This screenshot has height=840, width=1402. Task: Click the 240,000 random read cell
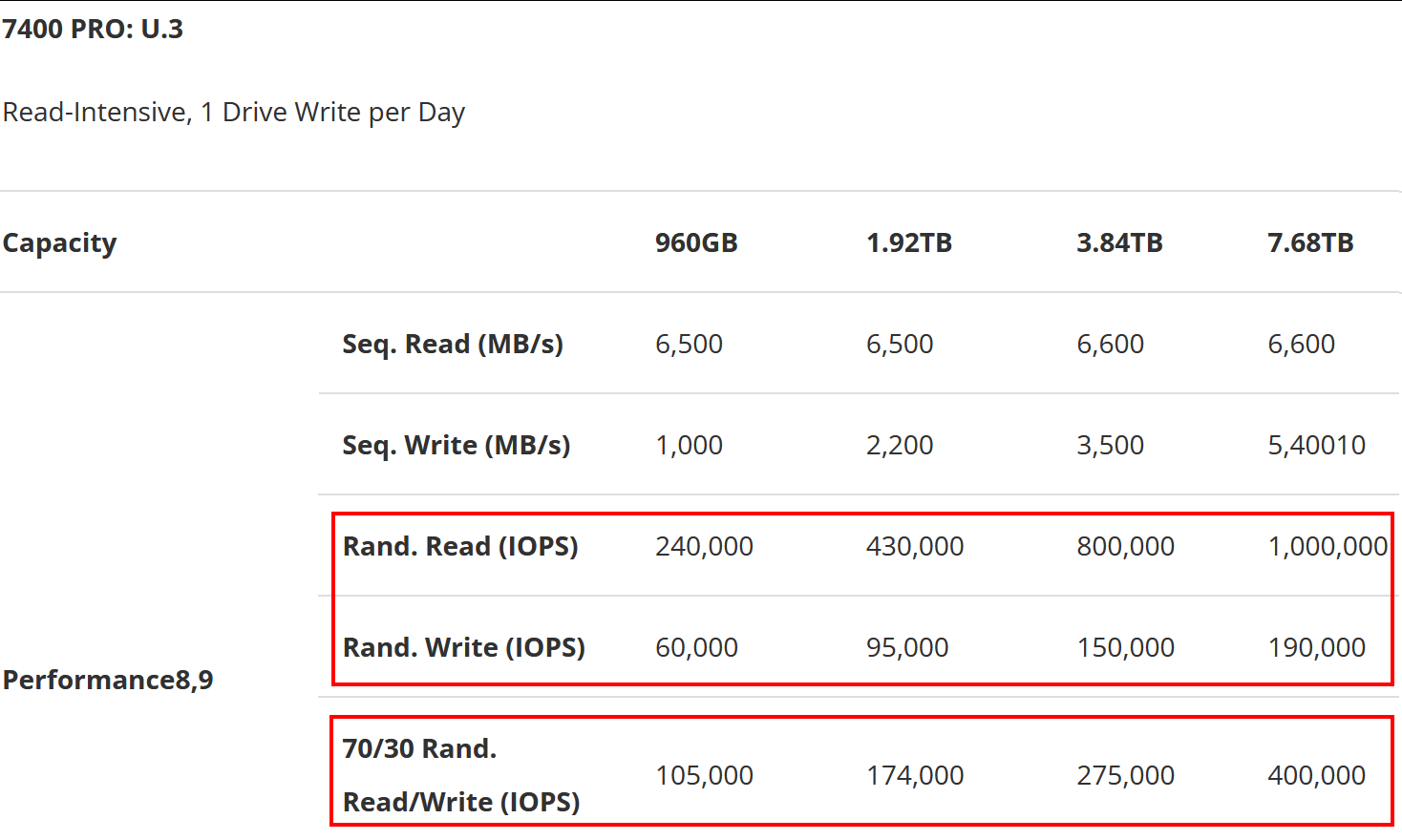pyautogui.click(x=704, y=546)
